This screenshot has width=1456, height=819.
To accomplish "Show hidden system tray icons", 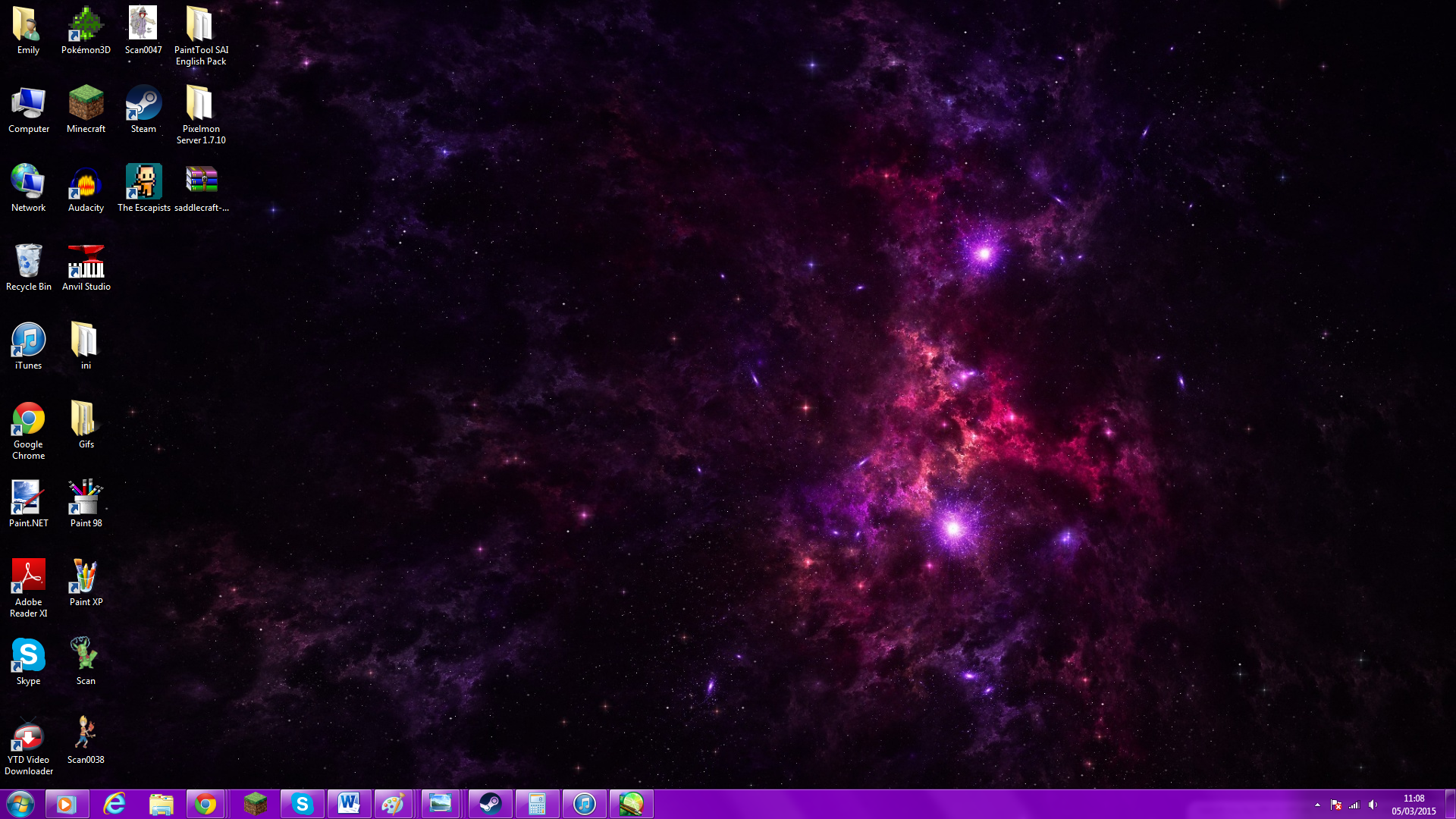I will click(1317, 805).
